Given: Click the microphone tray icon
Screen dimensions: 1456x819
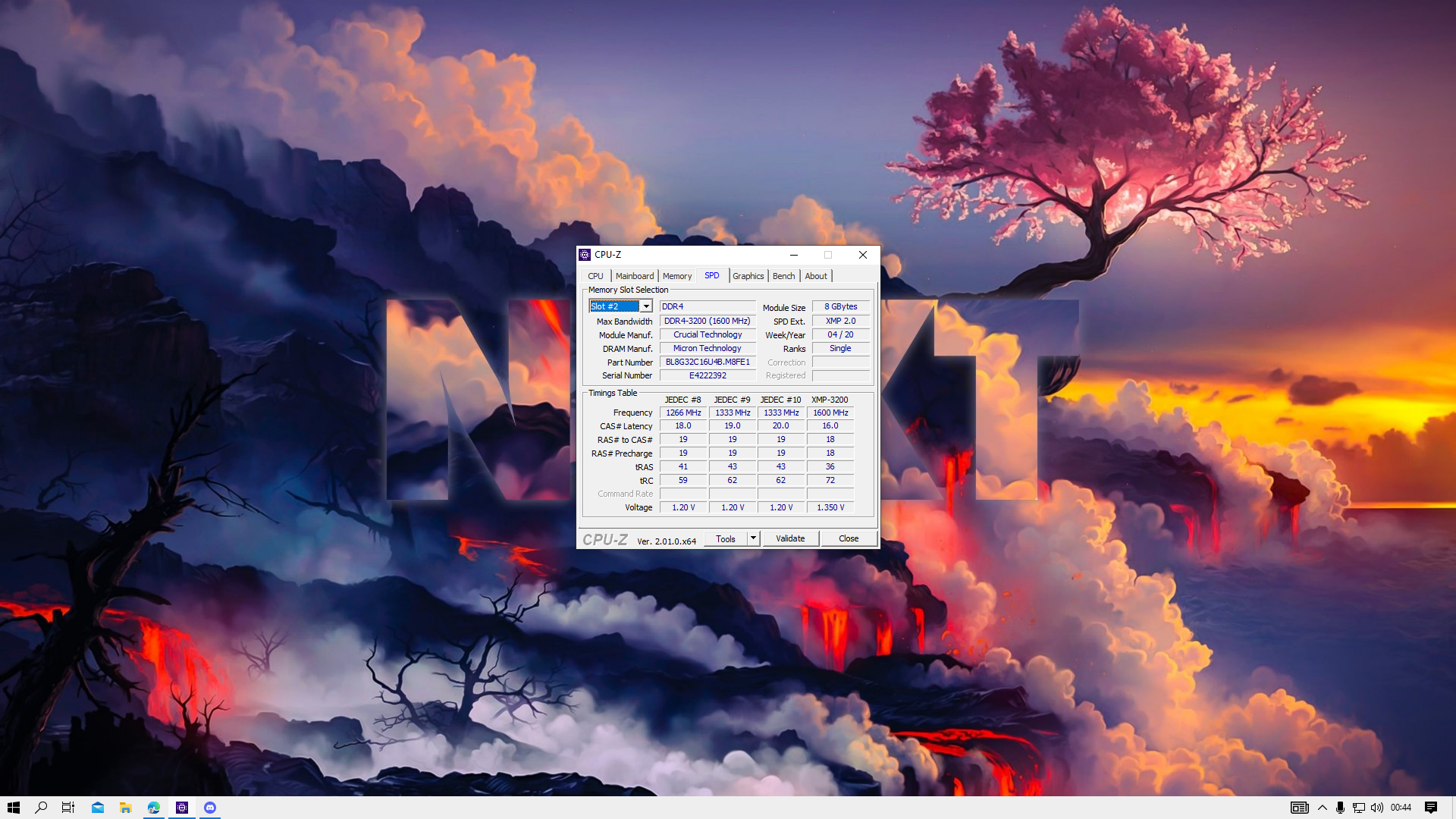Looking at the screenshot, I should 1340,808.
